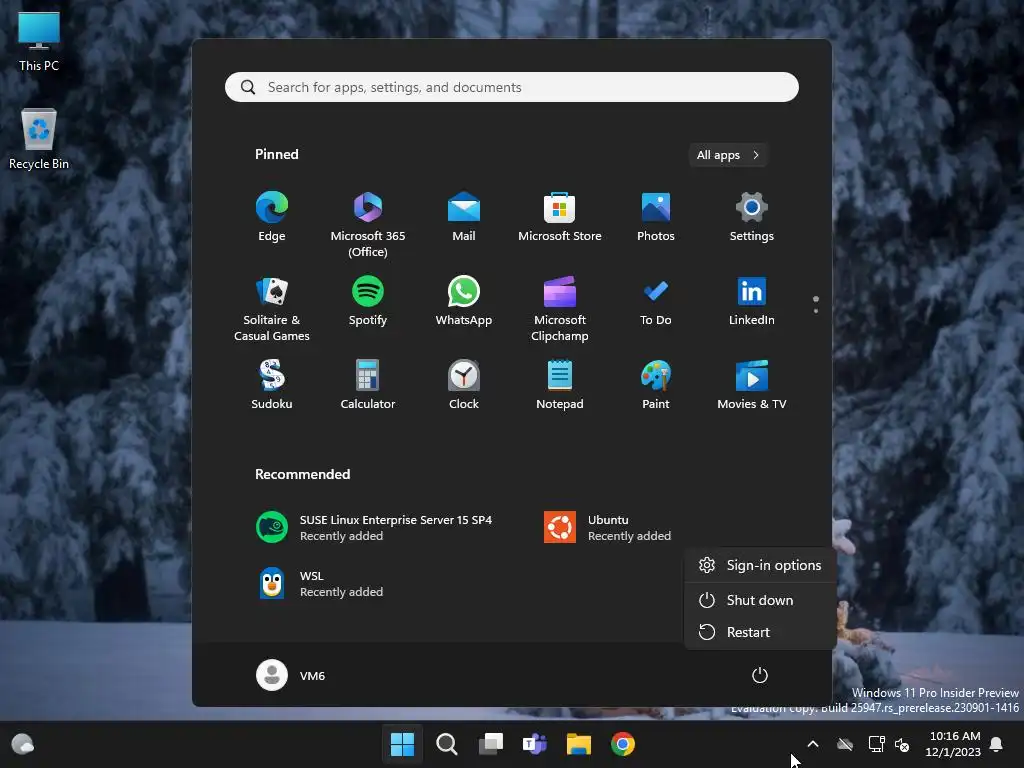This screenshot has width=1024, height=768.
Task: Open taskbar Search
Action: 447,744
